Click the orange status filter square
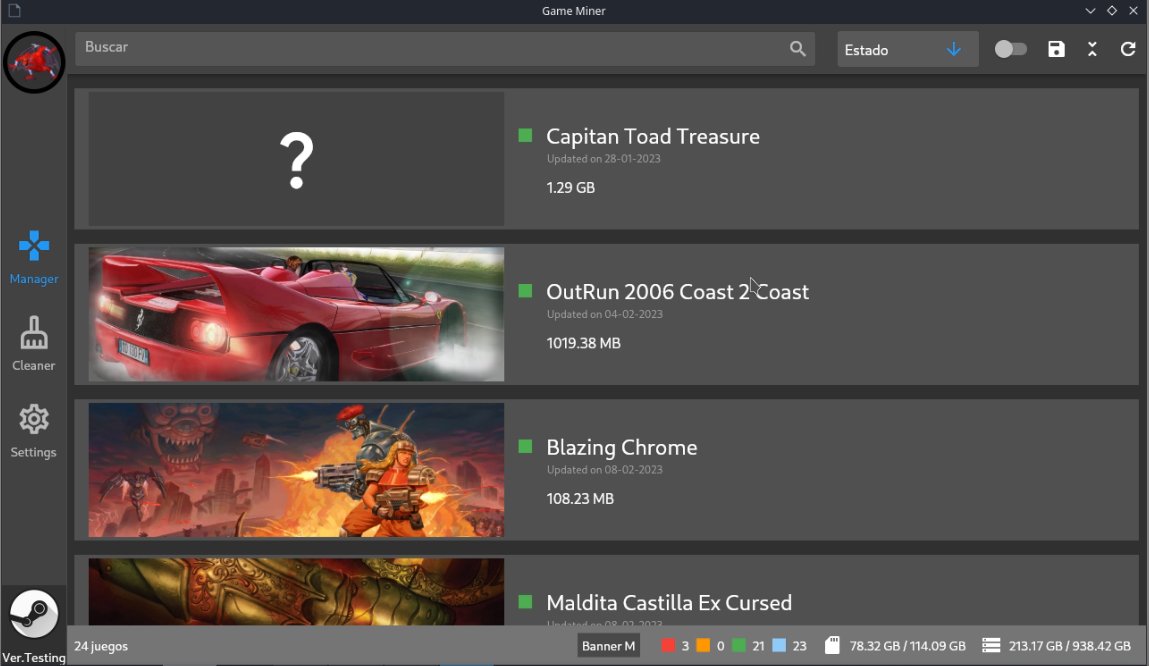Screen dimensions: 1149x666 (703, 645)
